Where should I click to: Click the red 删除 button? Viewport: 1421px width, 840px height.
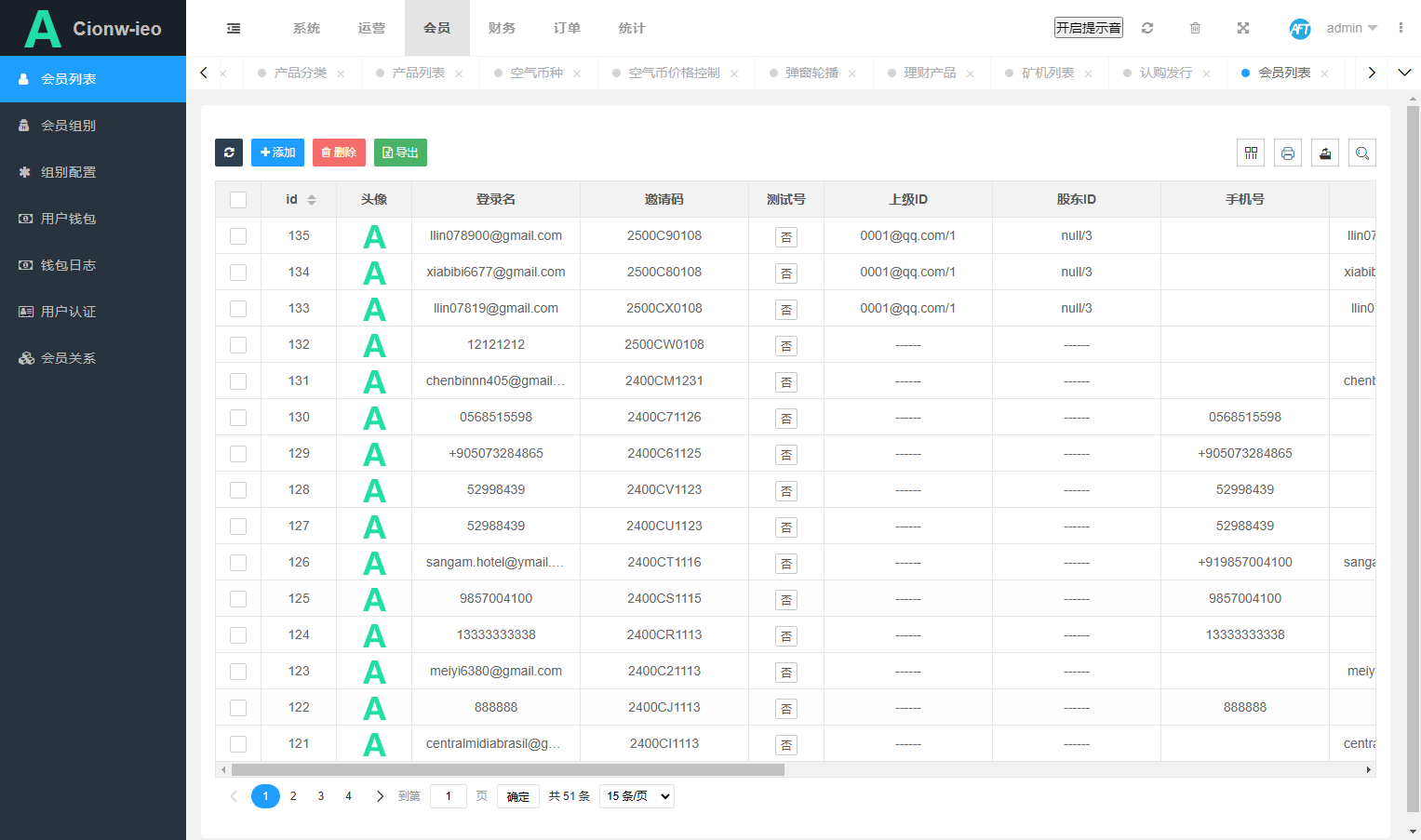339,153
